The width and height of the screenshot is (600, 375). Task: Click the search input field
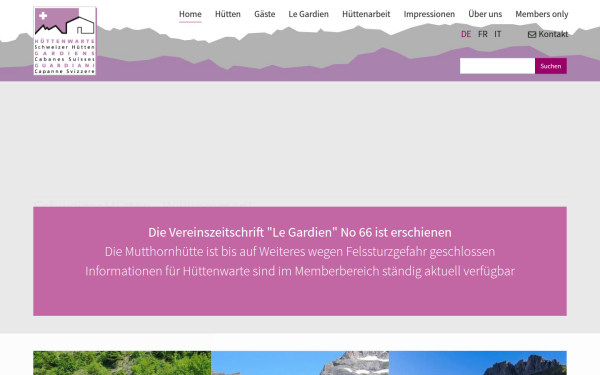pyautogui.click(x=497, y=66)
